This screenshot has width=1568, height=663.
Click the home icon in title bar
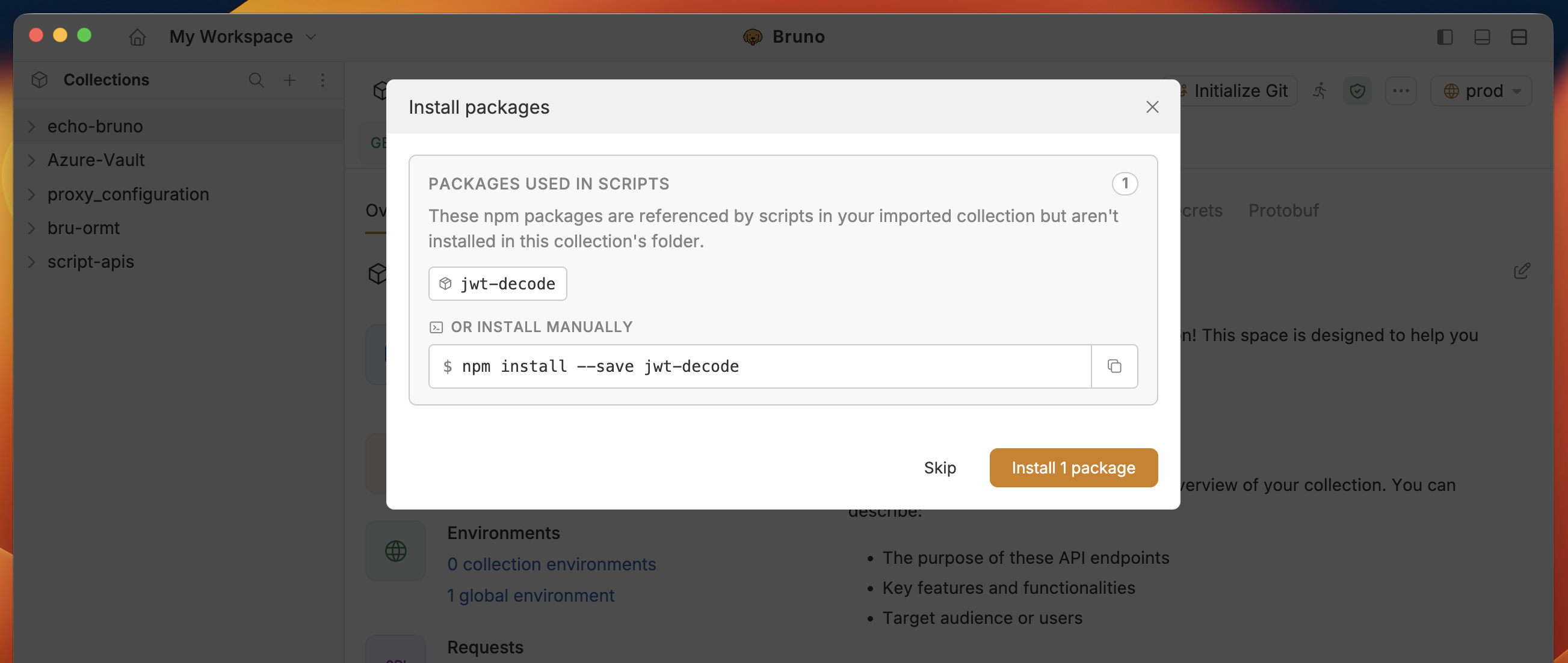pos(138,37)
